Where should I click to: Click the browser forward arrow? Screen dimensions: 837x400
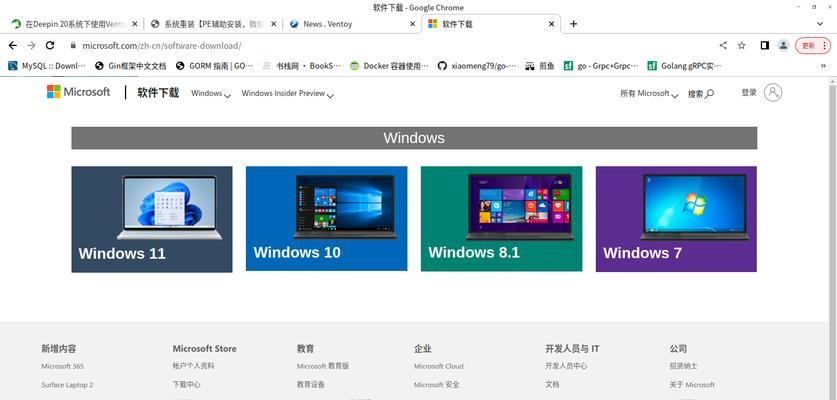pyautogui.click(x=31, y=45)
